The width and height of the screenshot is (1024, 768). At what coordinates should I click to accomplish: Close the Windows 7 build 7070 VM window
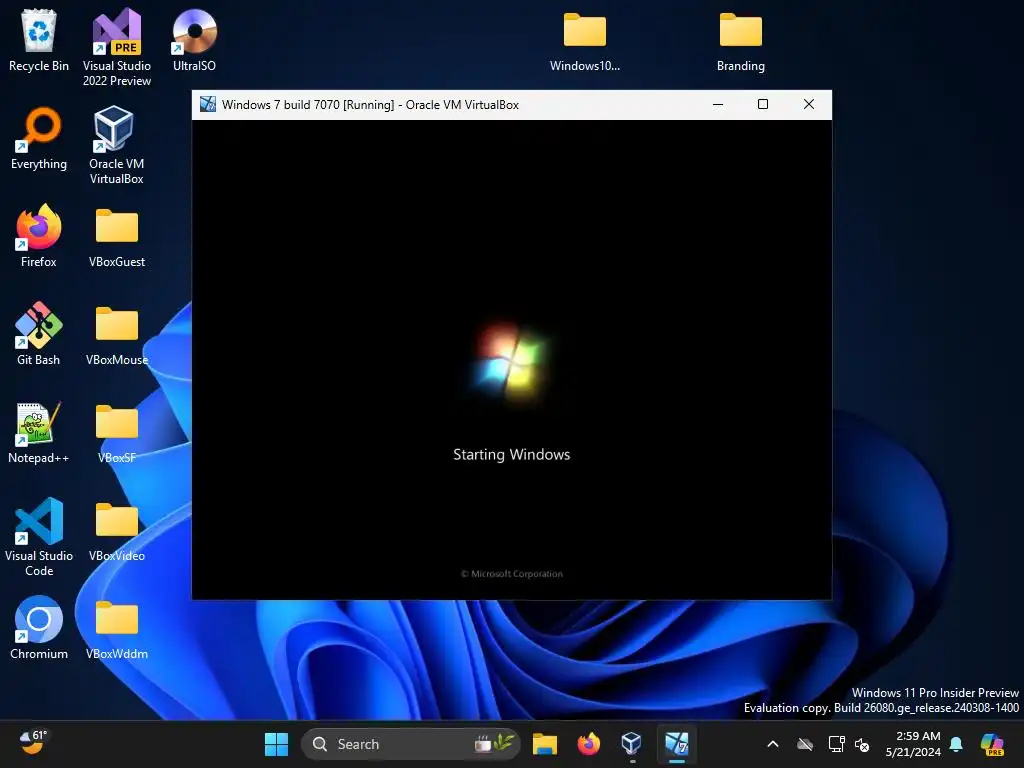pos(808,104)
